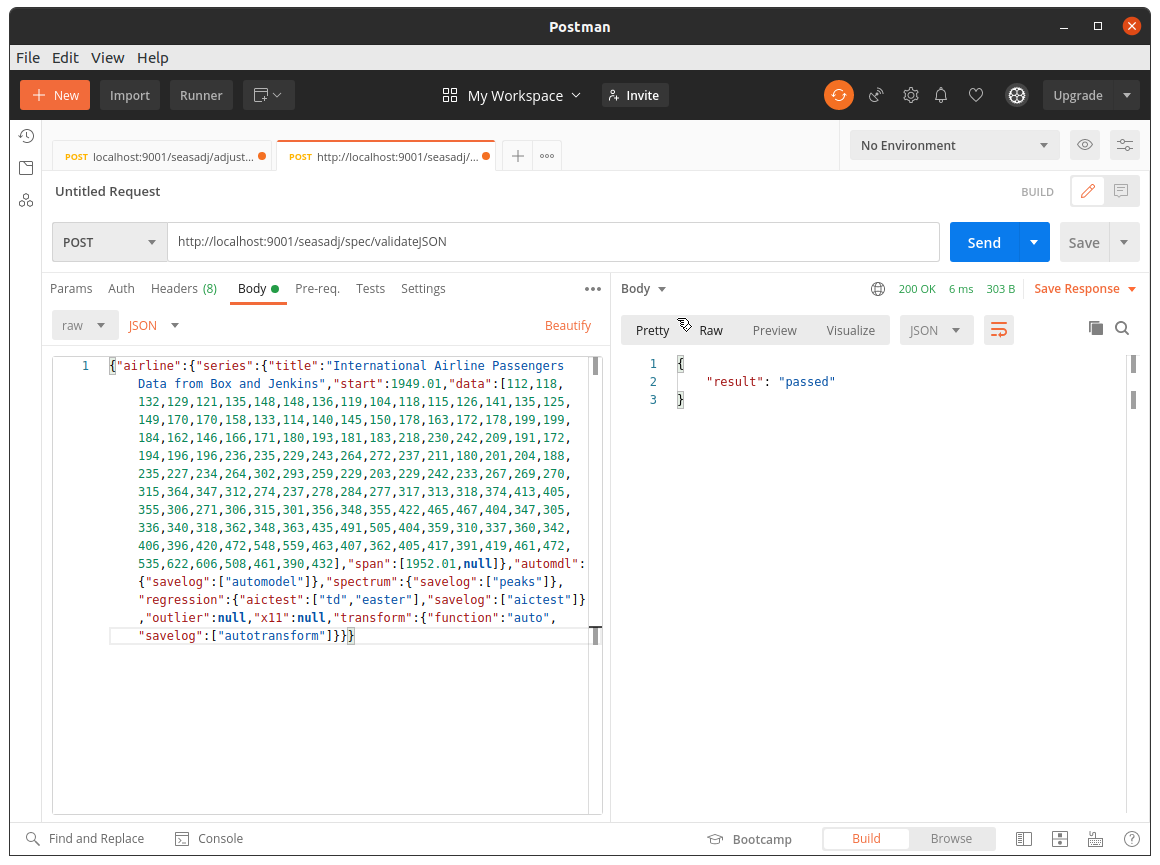Open the notifications bell icon
The height and width of the screenshot is (865, 1160).
pos(941,95)
